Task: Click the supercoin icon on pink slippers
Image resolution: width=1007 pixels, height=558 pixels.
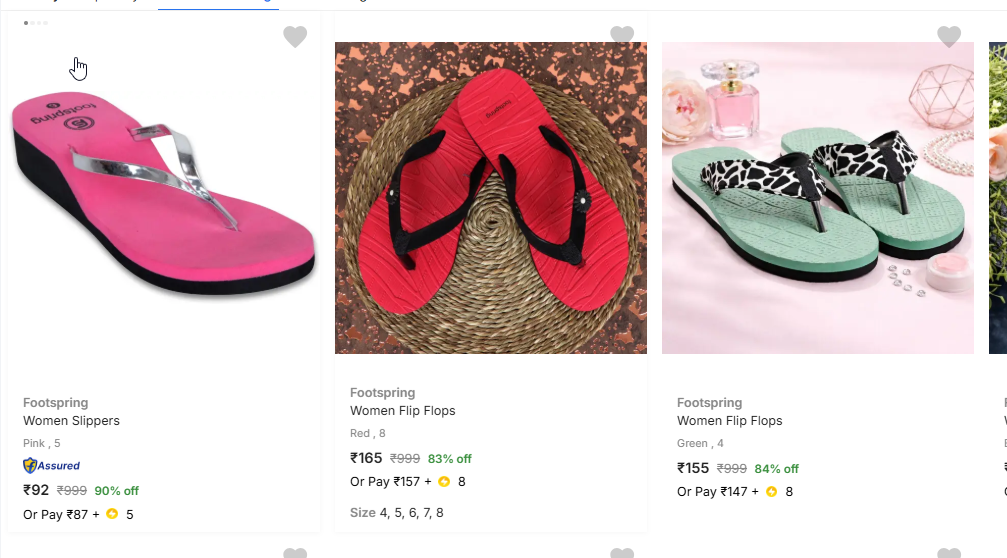Action: [112, 515]
